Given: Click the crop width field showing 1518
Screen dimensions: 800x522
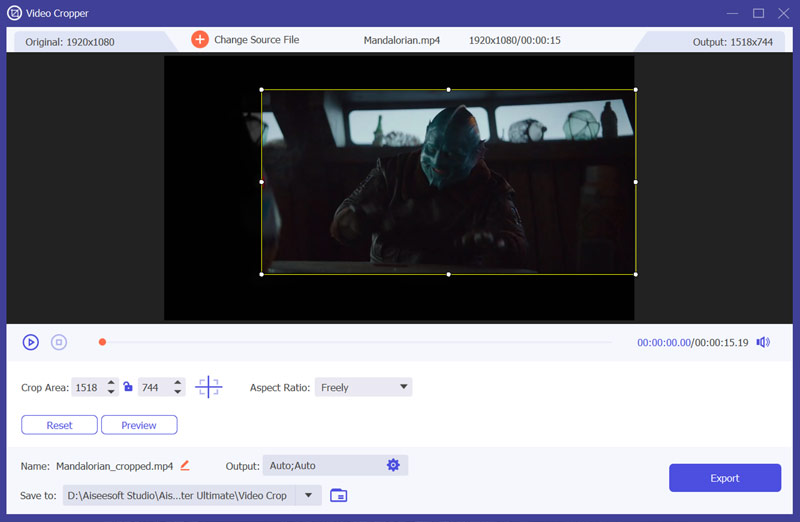Looking at the screenshot, I should (x=88, y=387).
